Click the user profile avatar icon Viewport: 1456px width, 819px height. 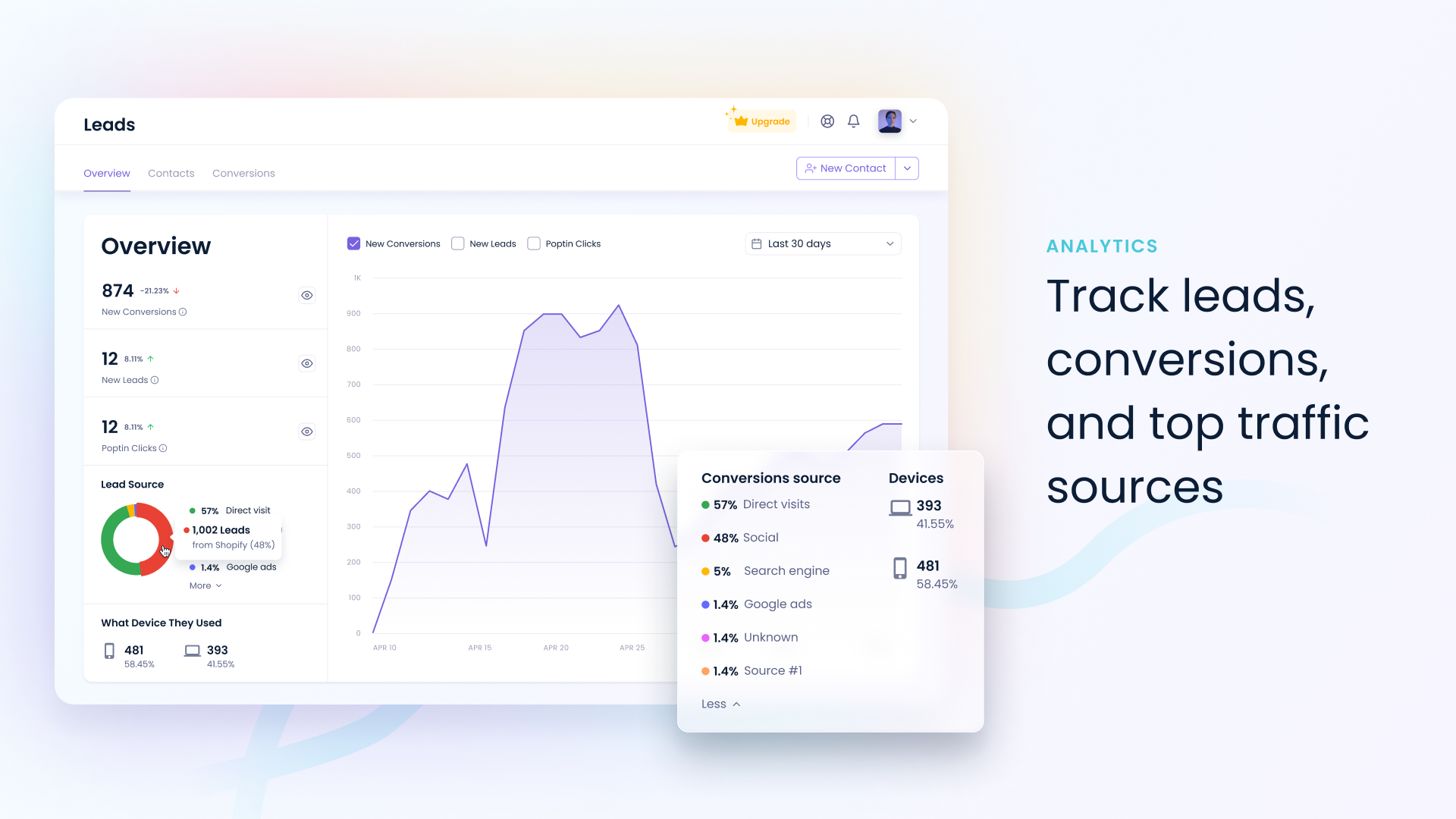point(889,120)
